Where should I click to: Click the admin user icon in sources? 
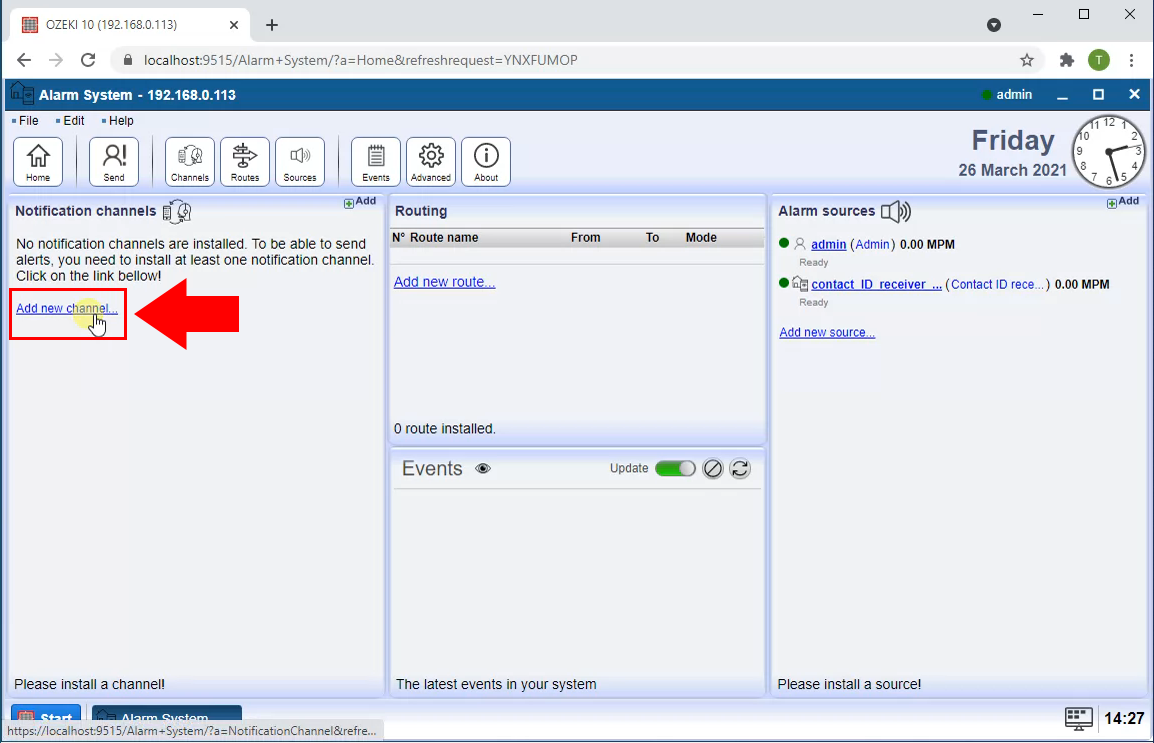(x=800, y=243)
